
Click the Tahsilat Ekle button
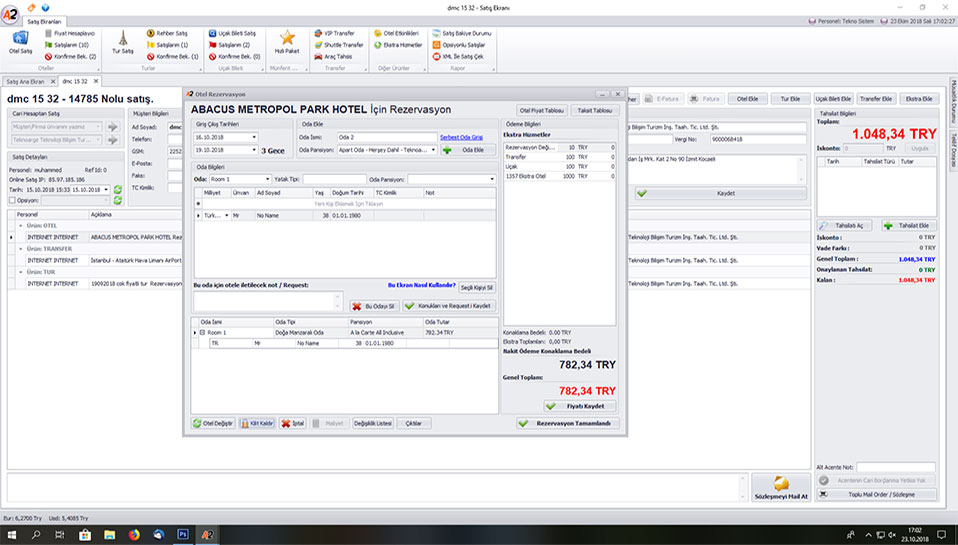tap(909, 225)
